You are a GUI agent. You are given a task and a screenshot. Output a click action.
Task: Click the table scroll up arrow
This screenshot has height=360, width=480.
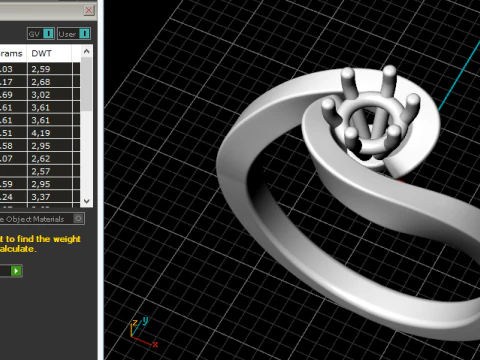pos(87,51)
